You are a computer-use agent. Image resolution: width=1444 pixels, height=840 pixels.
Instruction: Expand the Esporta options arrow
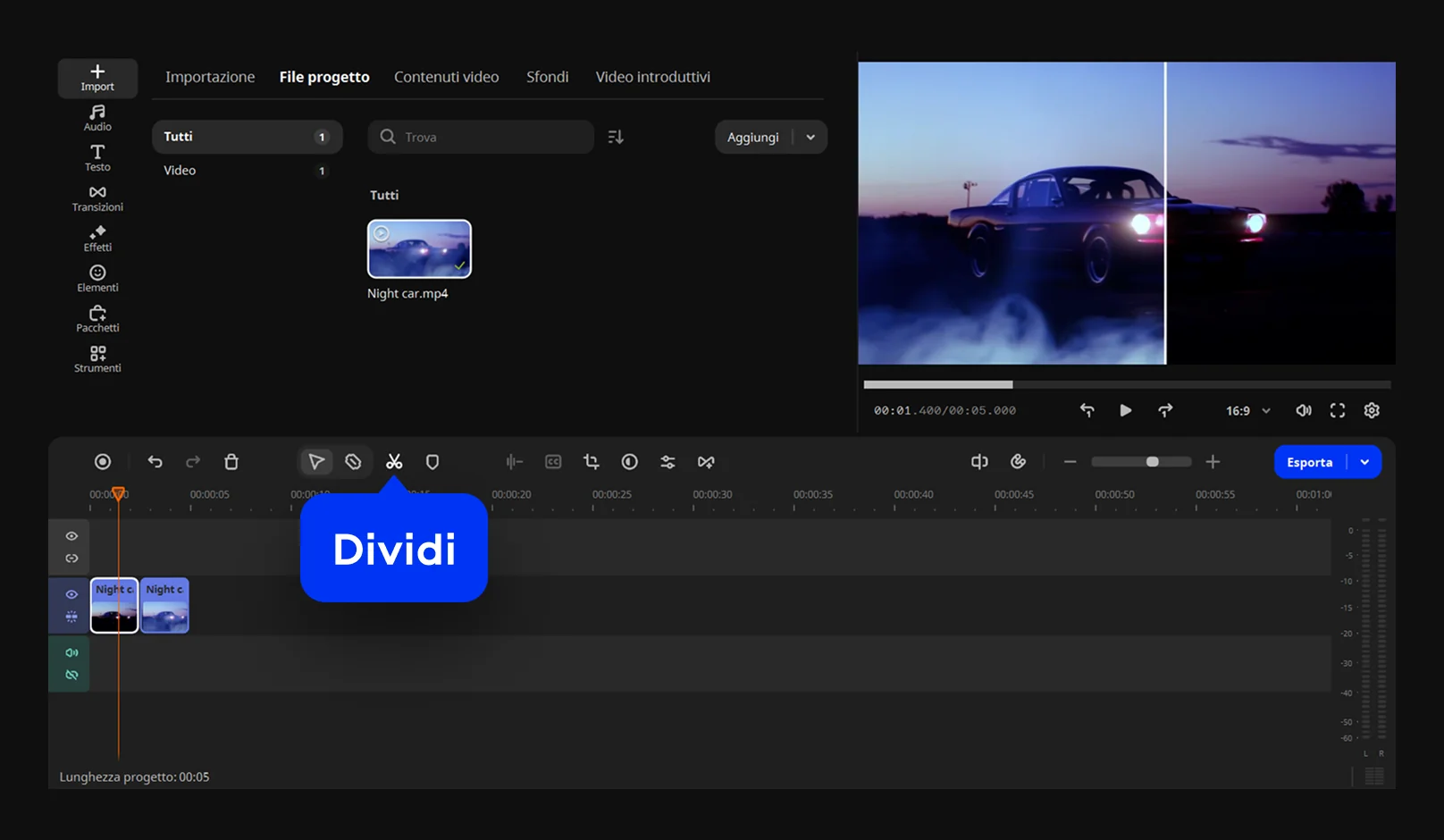(x=1364, y=462)
